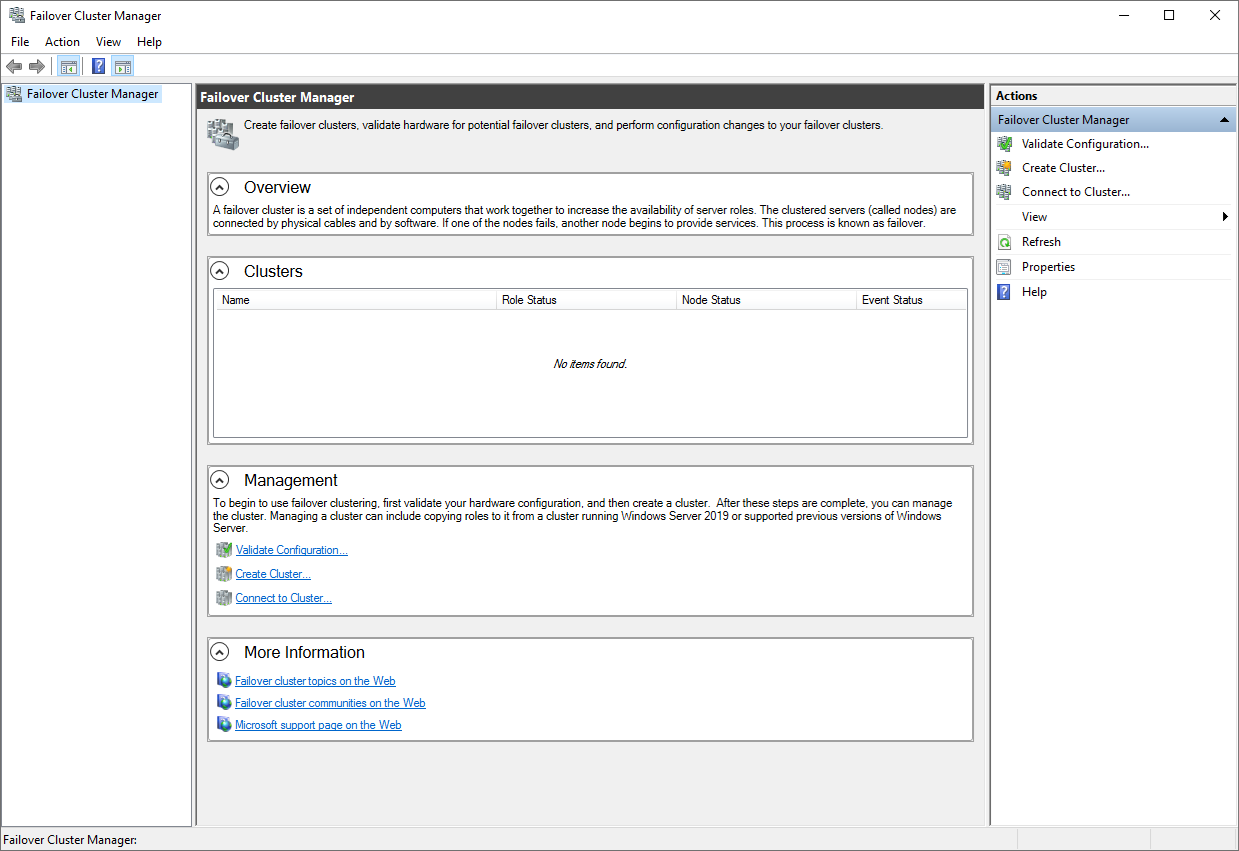Sort clusters by Event Status column

pos(911,300)
